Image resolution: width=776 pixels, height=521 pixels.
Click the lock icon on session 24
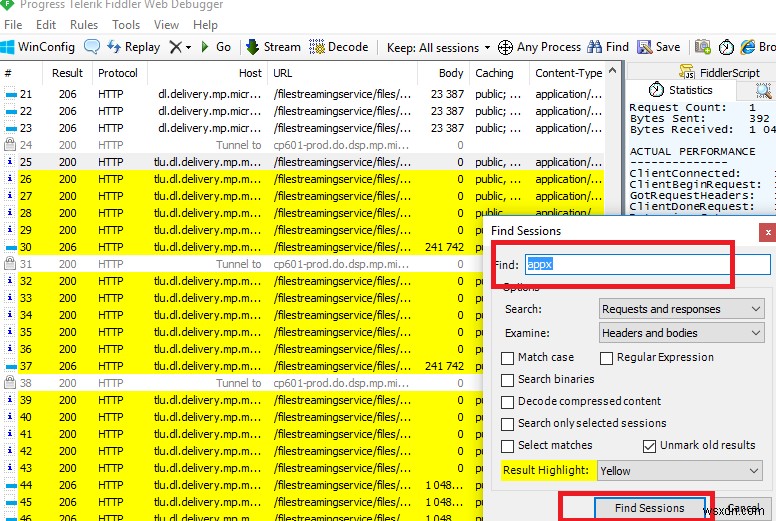(10, 144)
